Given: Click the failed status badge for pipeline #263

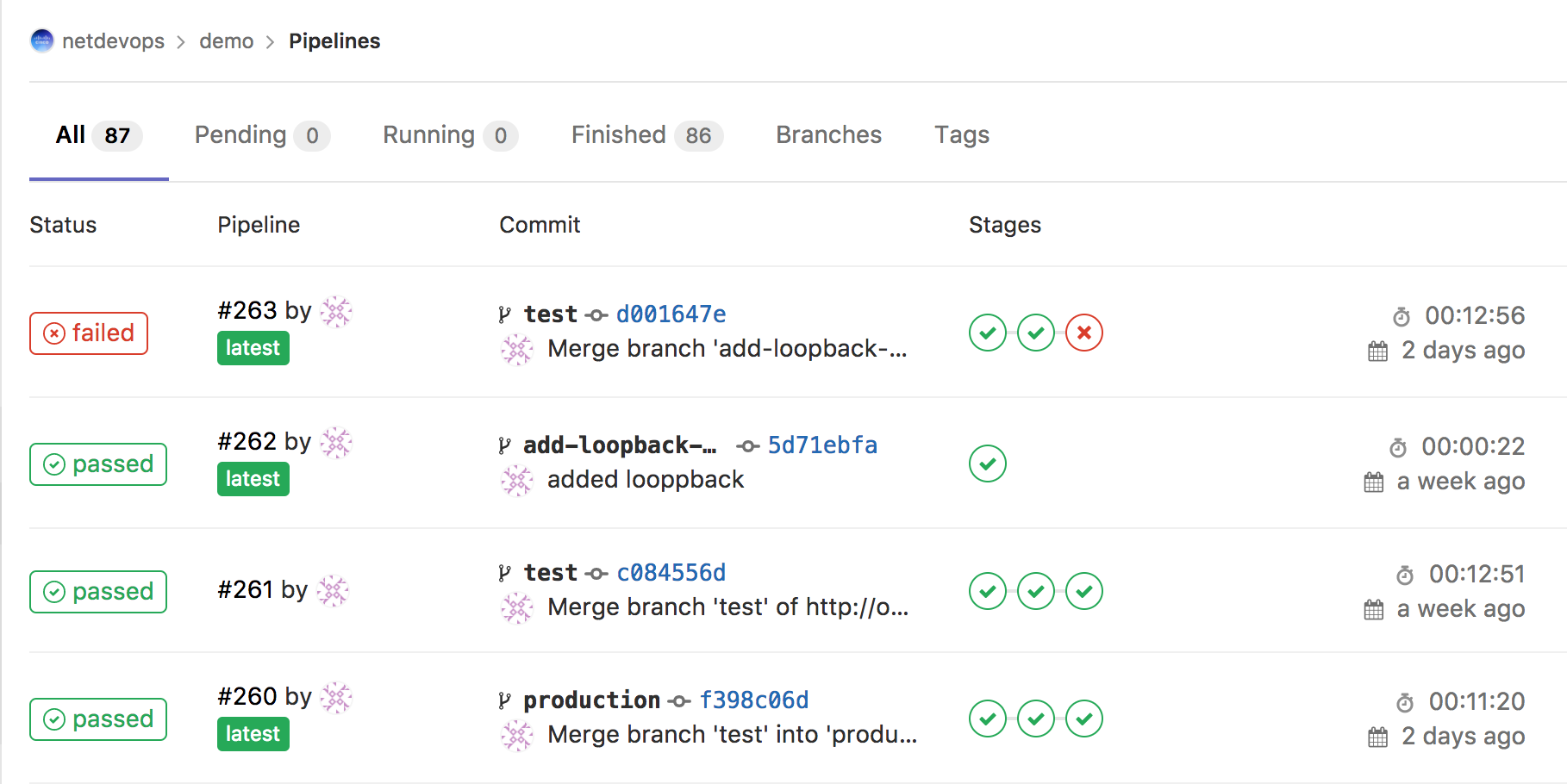Looking at the screenshot, I should 89,333.
